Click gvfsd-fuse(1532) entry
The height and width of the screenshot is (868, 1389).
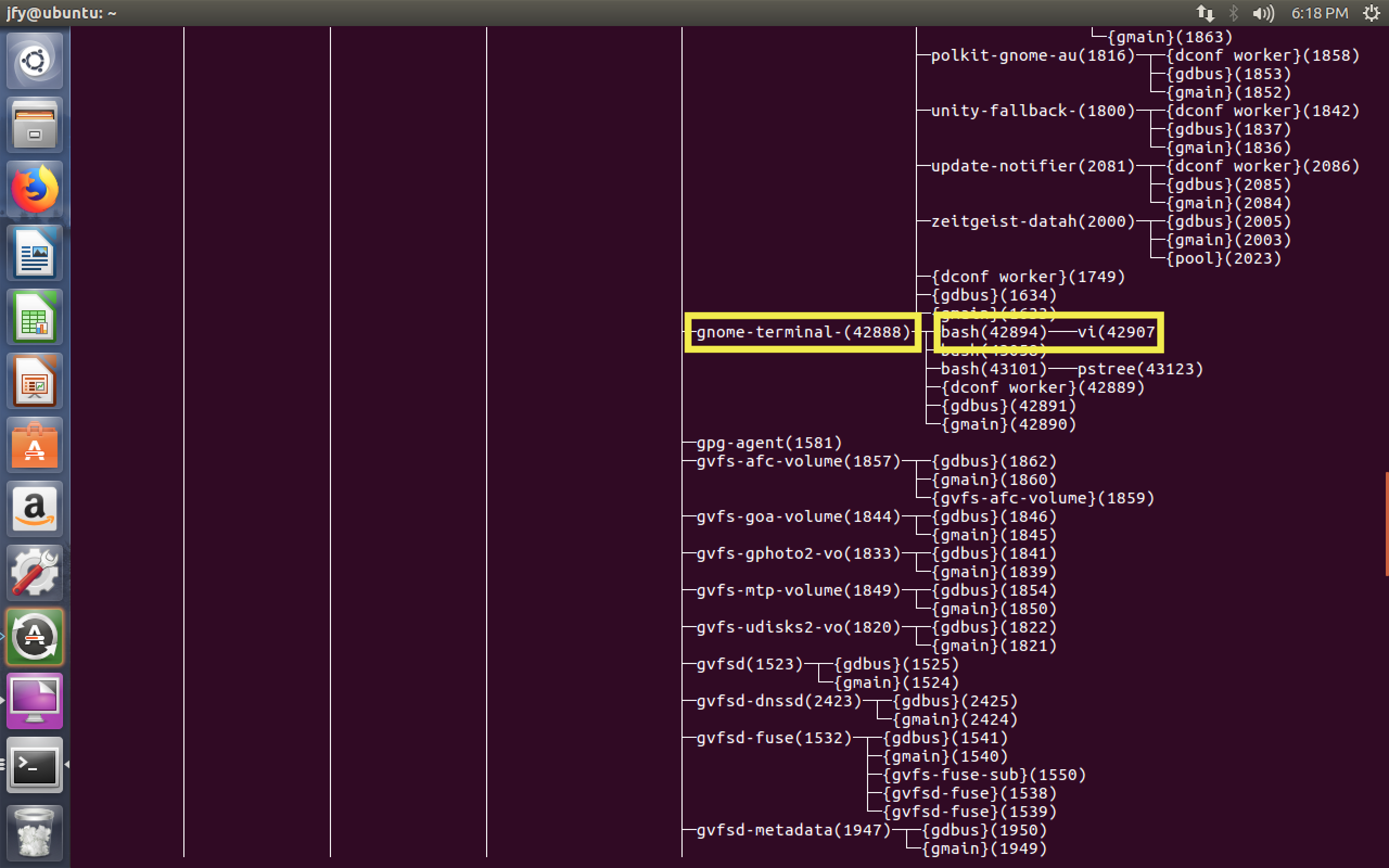774,738
